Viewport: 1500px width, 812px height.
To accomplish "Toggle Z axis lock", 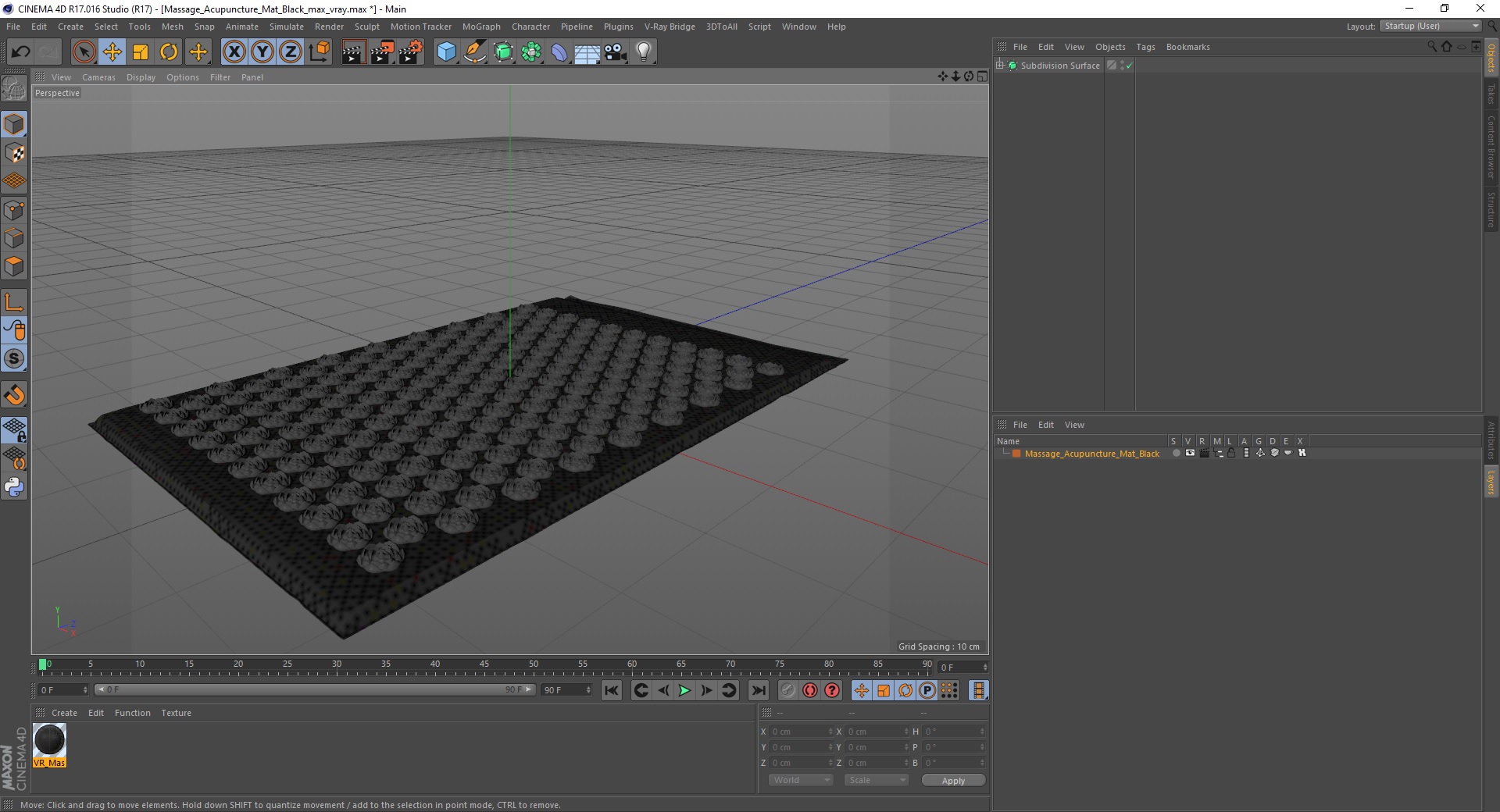I will [x=291, y=52].
